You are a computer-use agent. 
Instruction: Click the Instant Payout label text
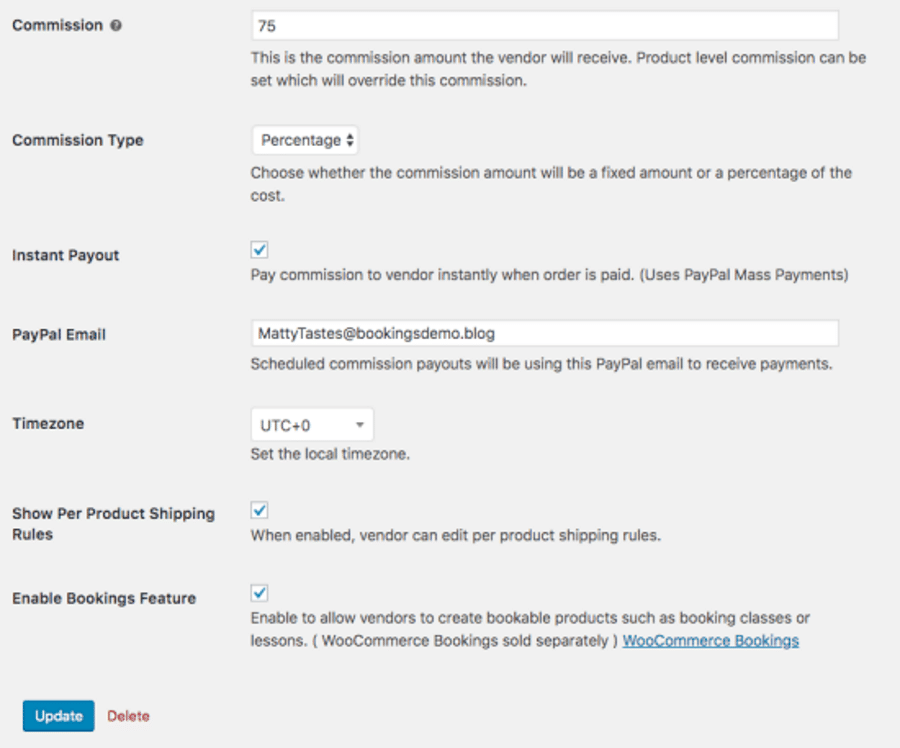pyautogui.click(x=66, y=256)
